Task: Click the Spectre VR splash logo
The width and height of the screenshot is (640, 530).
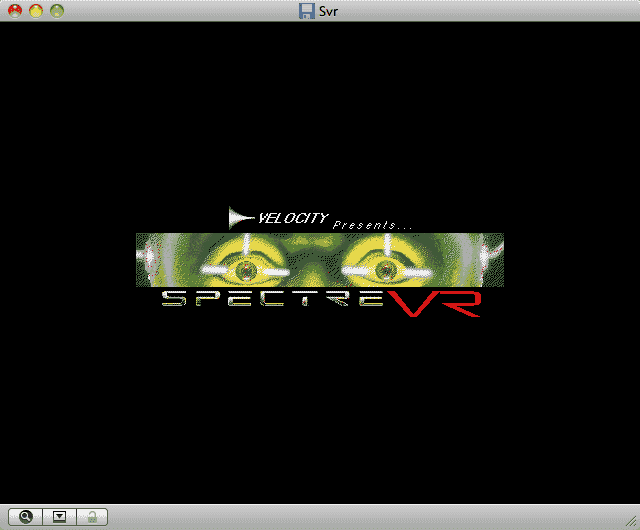Action: tap(321, 303)
